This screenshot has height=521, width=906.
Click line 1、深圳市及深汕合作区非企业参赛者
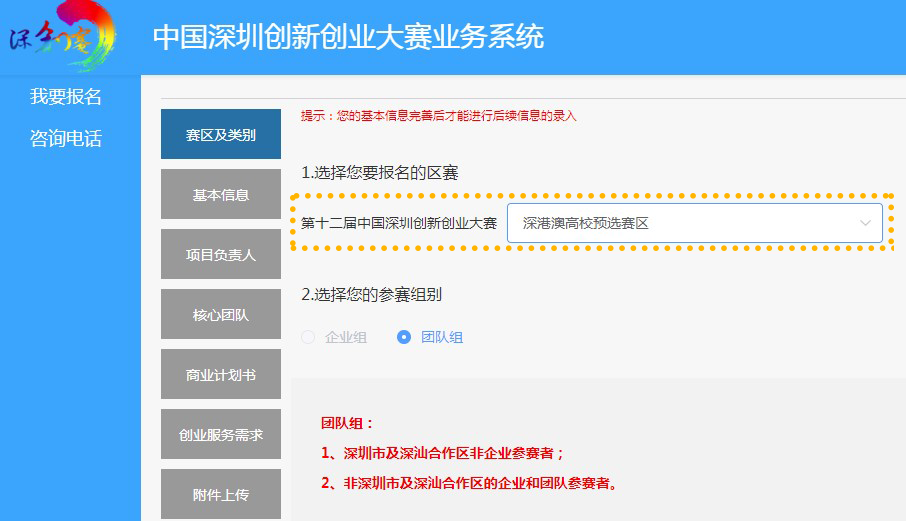pos(443,453)
